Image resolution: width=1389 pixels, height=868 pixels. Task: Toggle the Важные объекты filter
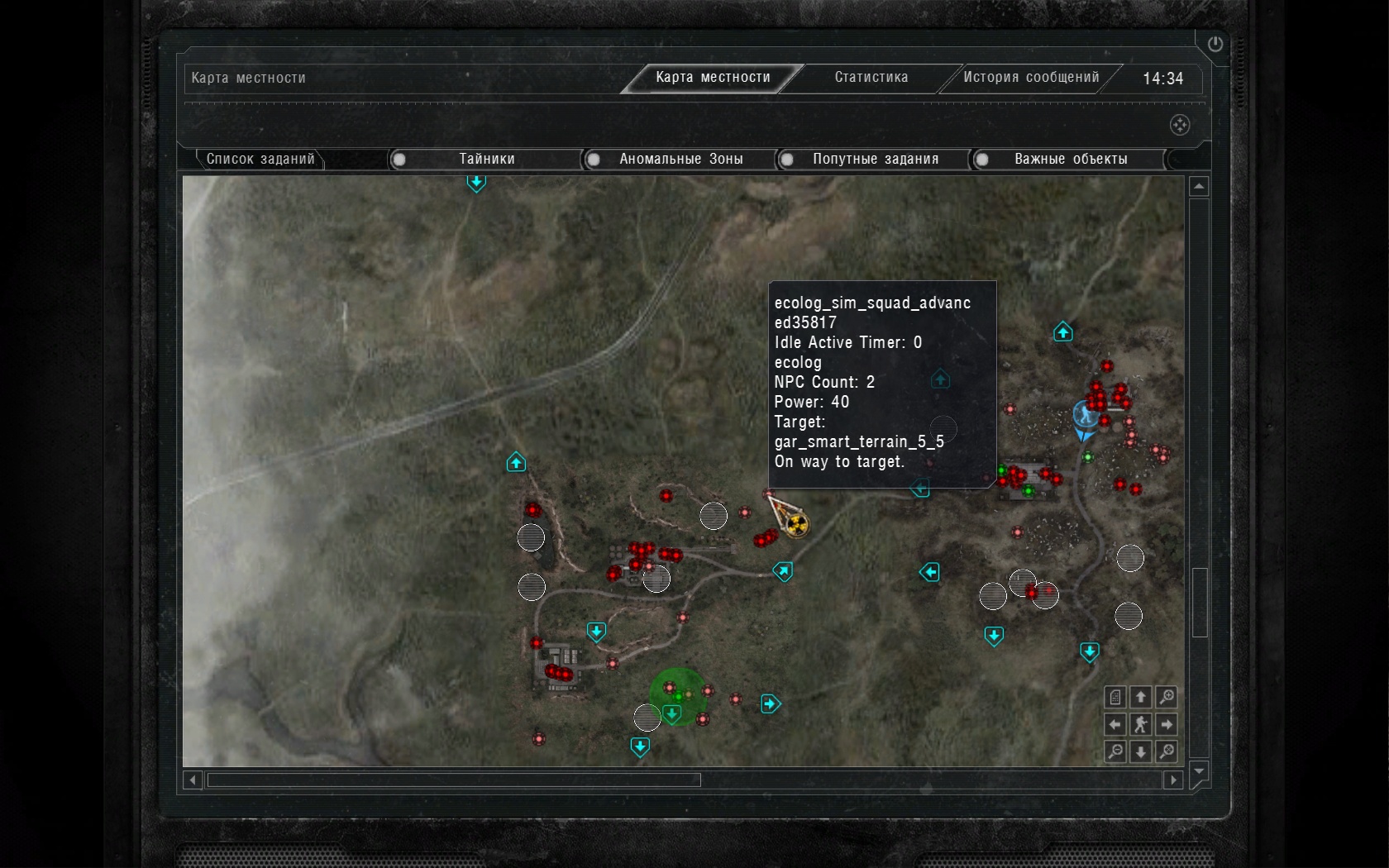1070,159
